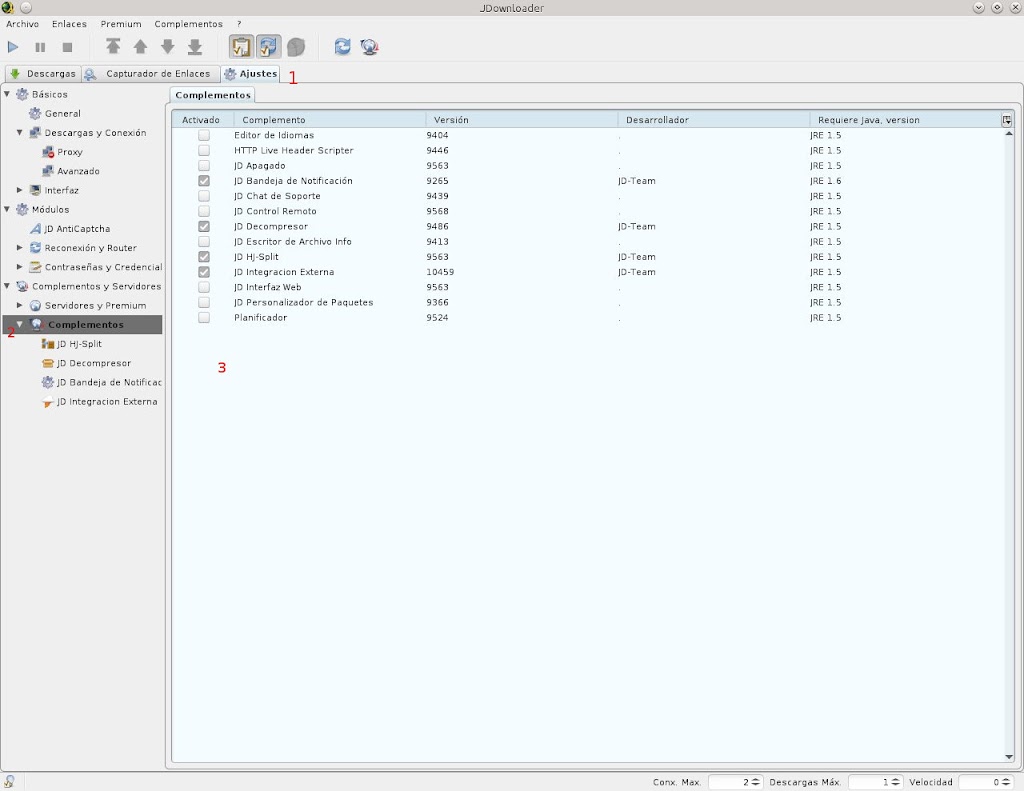
Task: Open the Archivo menu
Action: (x=22, y=23)
